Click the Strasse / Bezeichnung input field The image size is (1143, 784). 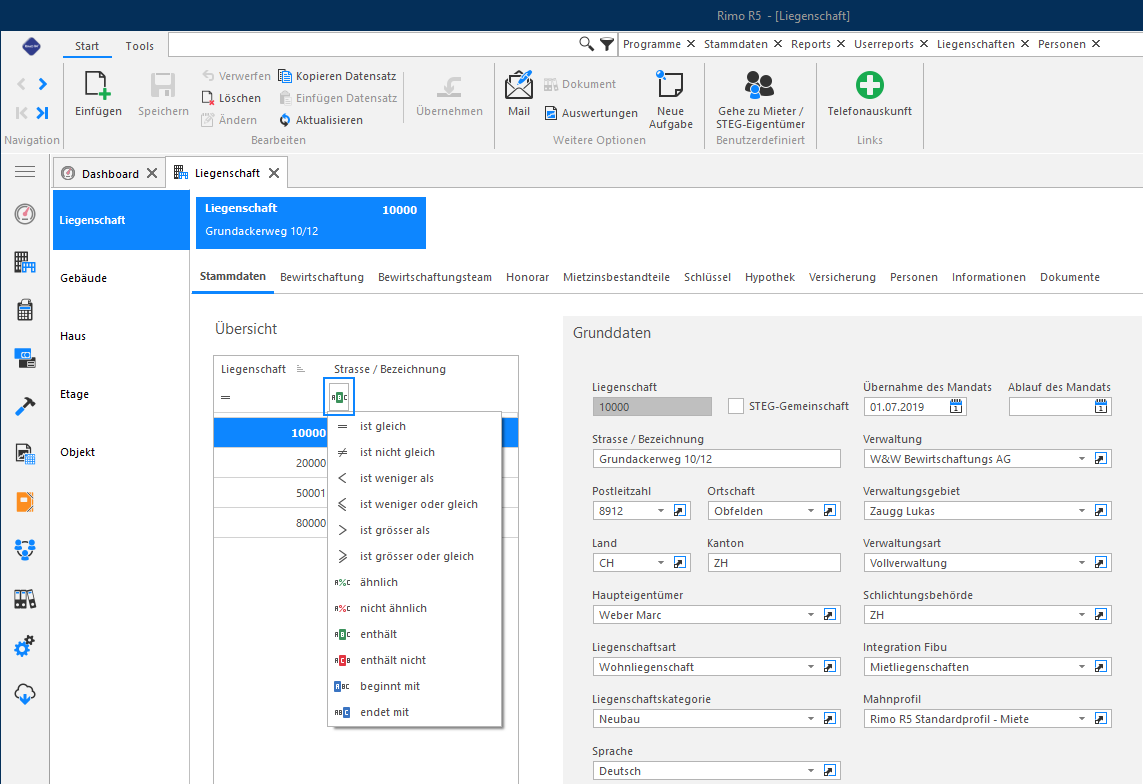click(x=716, y=459)
